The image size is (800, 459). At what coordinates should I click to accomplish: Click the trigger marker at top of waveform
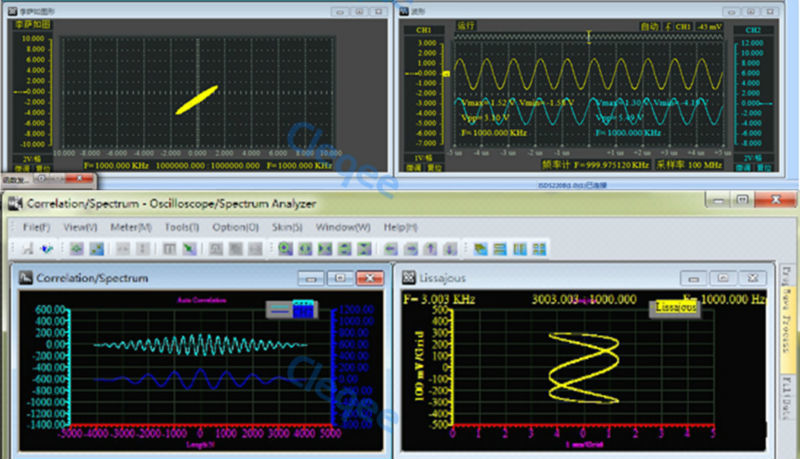click(x=591, y=36)
